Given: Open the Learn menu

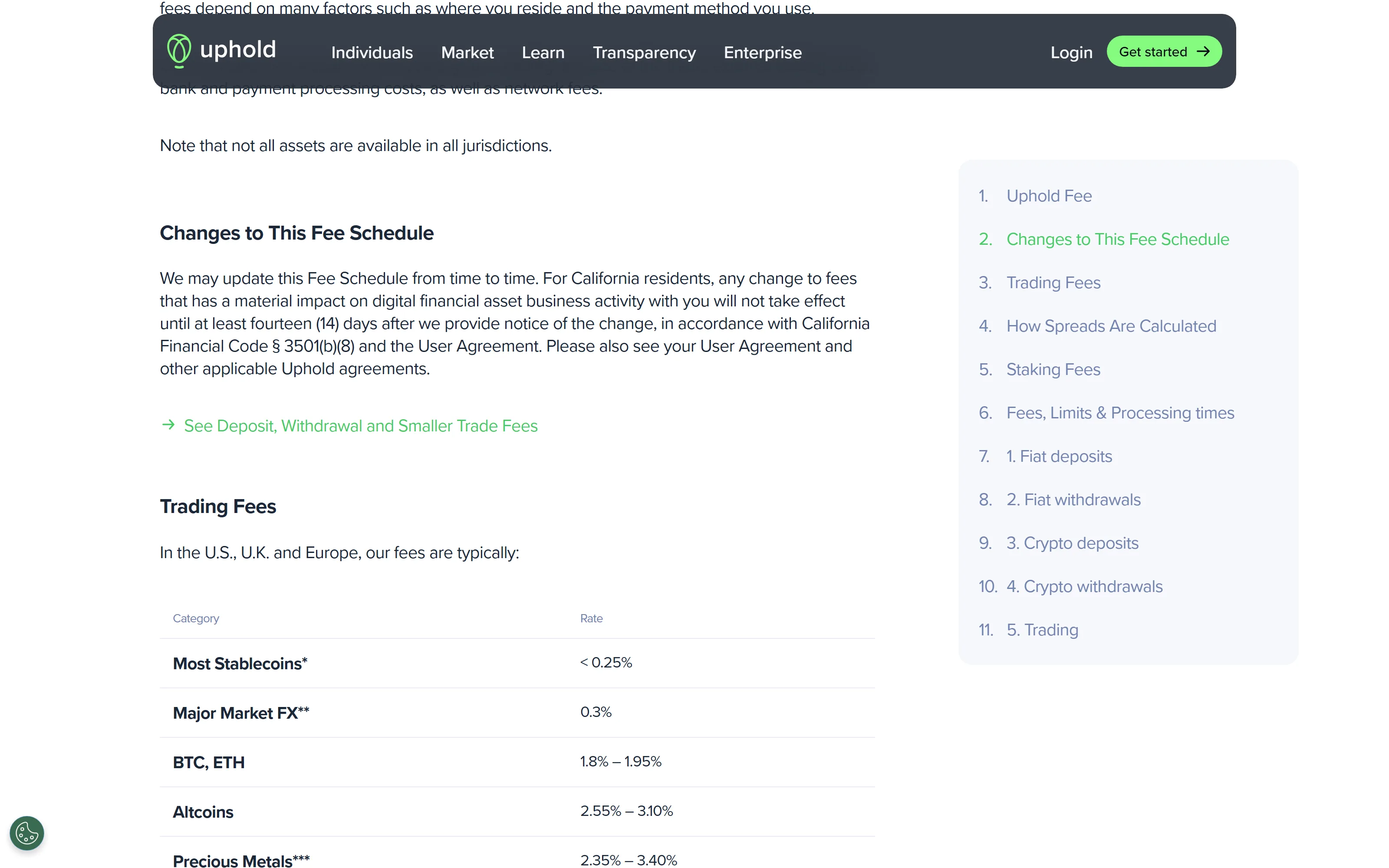Looking at the screenshot, I should pyautogui.click(x=543, y=53).
